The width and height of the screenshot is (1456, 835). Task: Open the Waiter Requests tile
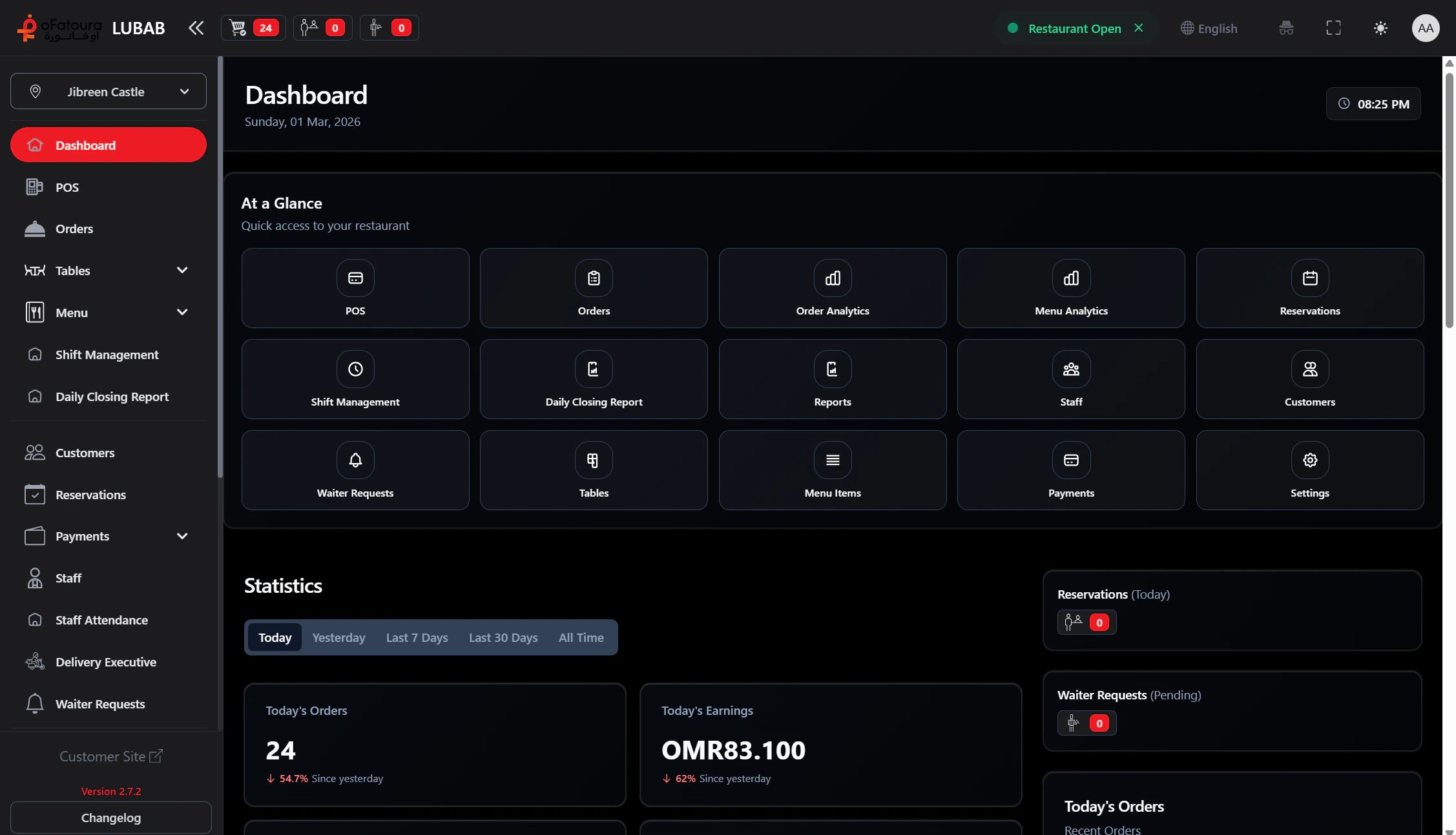355,469
